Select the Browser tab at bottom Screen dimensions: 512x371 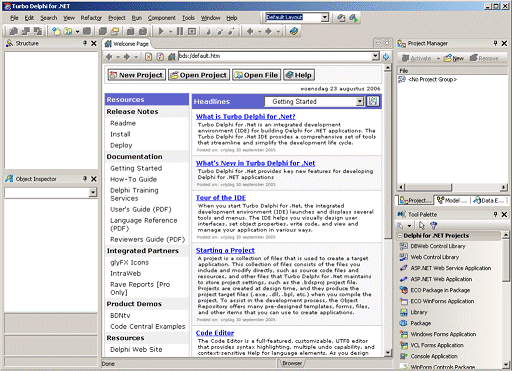click(292, 363)
